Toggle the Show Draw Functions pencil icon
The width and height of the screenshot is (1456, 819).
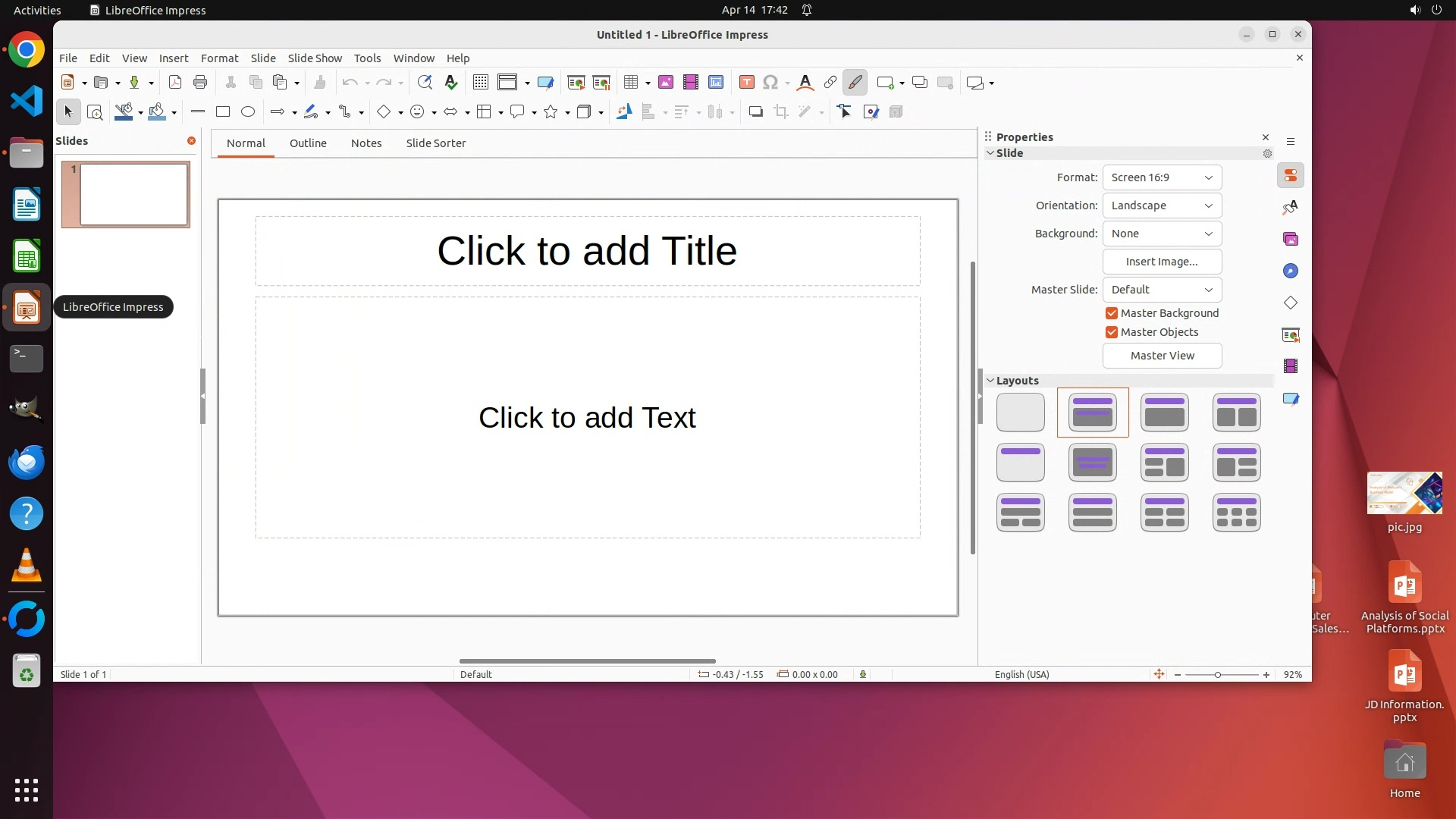[x=855, y=83]
